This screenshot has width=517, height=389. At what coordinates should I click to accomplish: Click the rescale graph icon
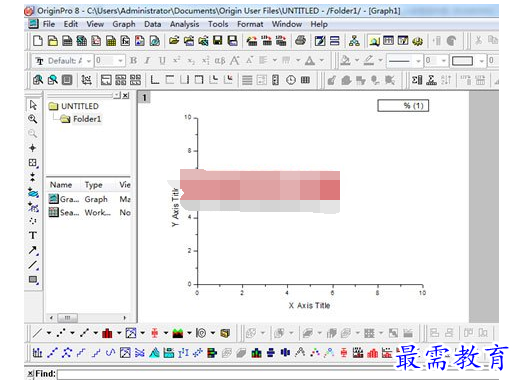tap(86, 80)
